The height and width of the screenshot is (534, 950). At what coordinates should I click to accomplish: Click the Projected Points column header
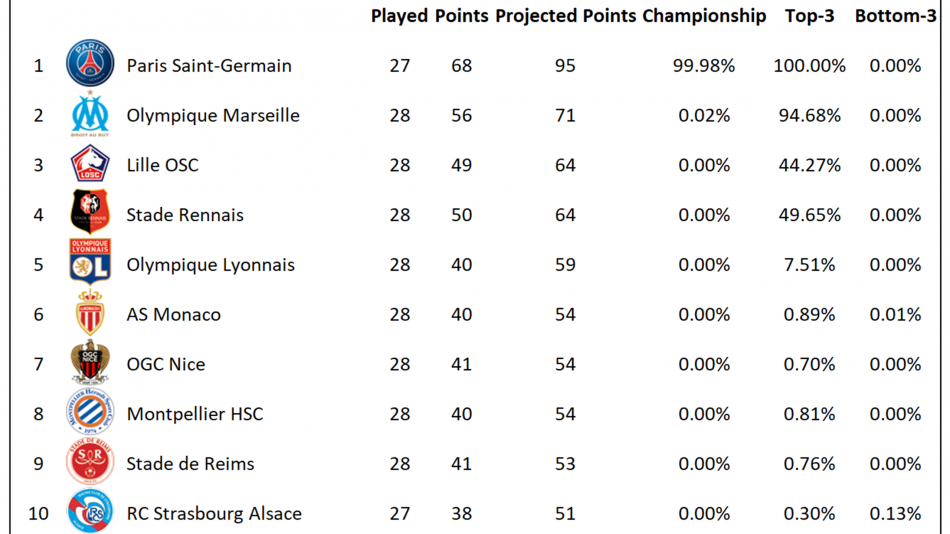click(x=565, y=16)
